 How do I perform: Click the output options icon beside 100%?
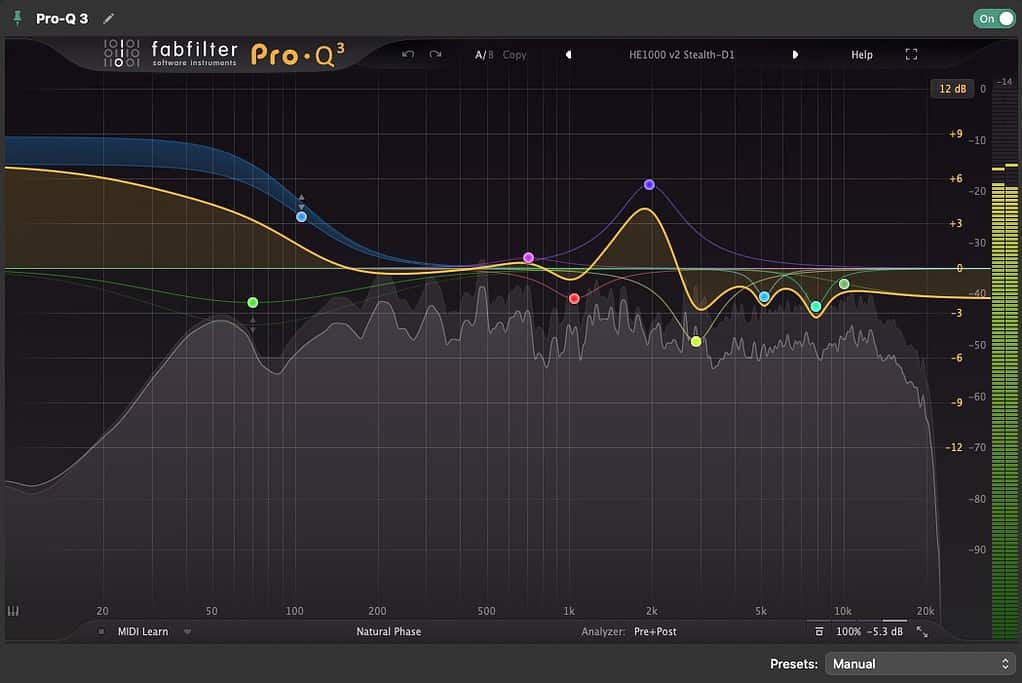[x=819, y=632]
